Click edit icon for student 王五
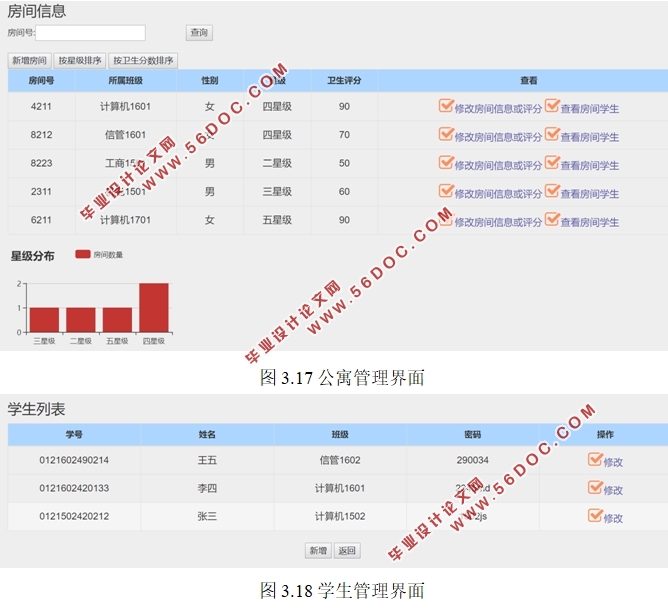668x609 pixels. coord(595,460)
